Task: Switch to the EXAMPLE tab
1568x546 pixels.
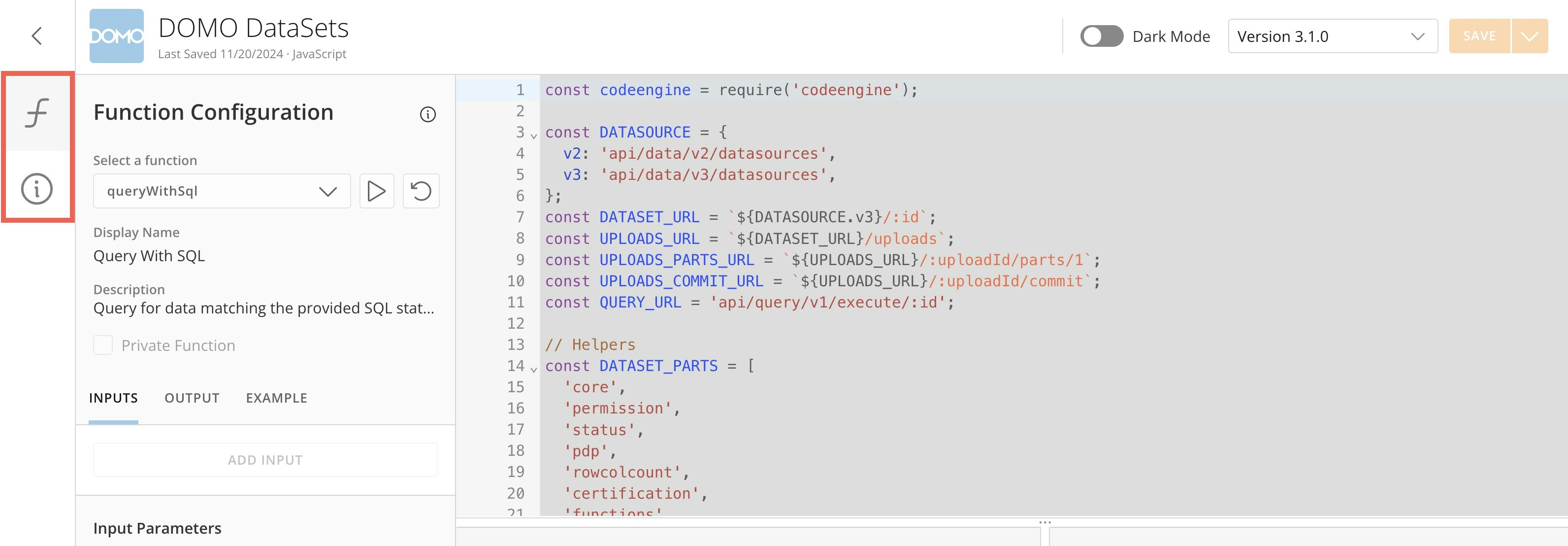Action: 276,398
